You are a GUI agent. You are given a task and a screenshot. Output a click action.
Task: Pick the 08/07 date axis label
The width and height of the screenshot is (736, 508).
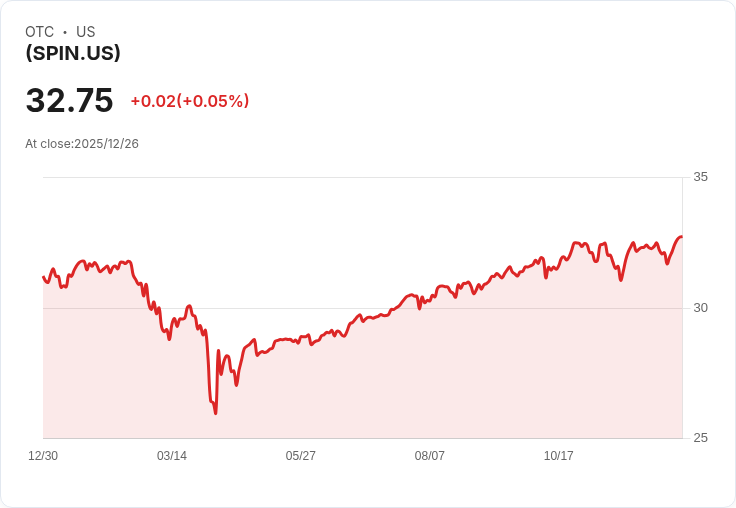pyautogui.click(x=430, y=456)
